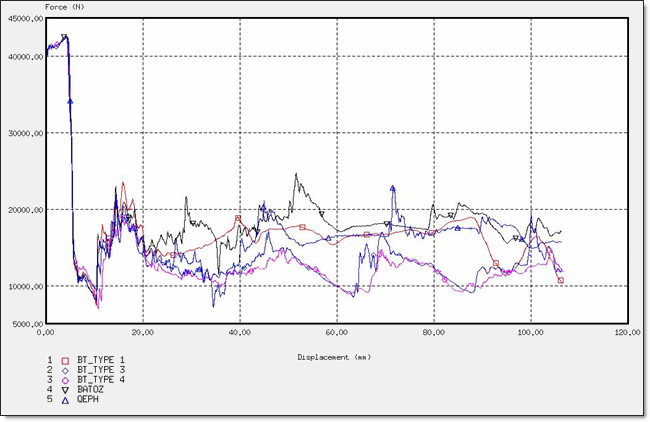Image resolution: width=650 pixels, height=422 pixels.
Task: Click the blue diamond BT_TYPE 3 legend marker
Action: tap(66, 370)
